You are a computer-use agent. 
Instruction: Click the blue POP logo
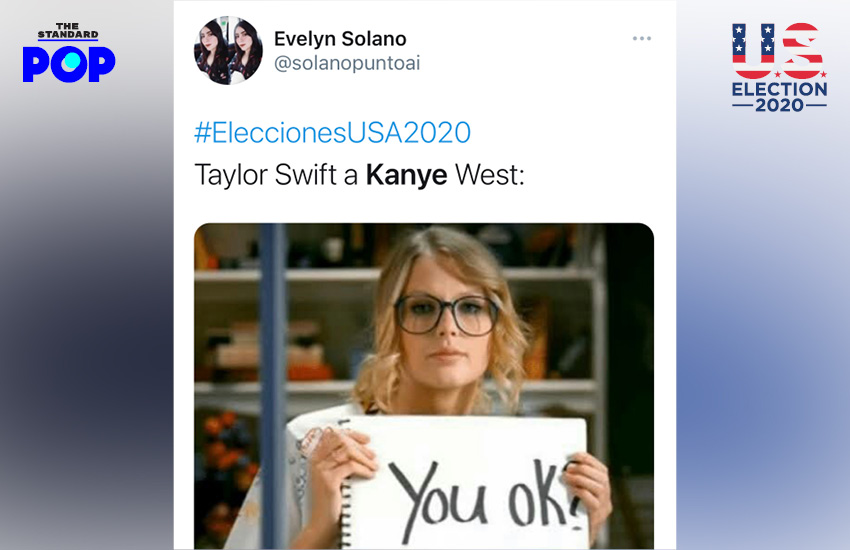coord(69,64)
